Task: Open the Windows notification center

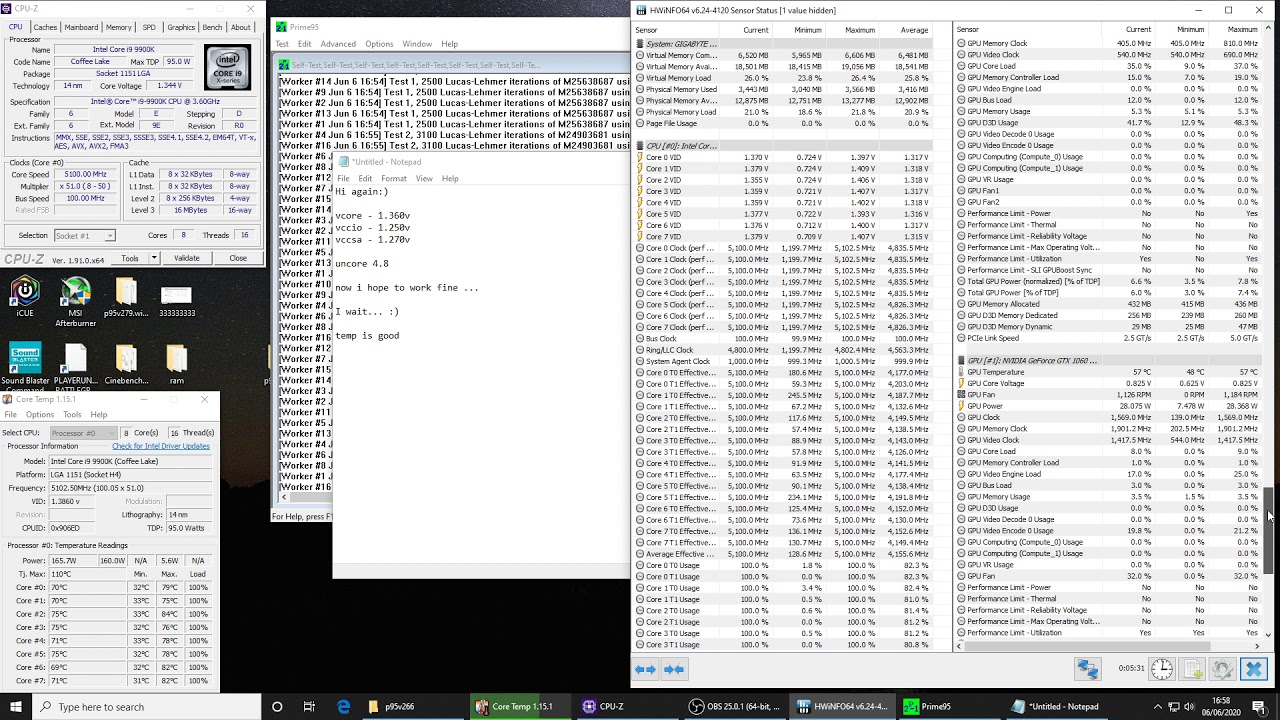Action: click(1258, 707)
